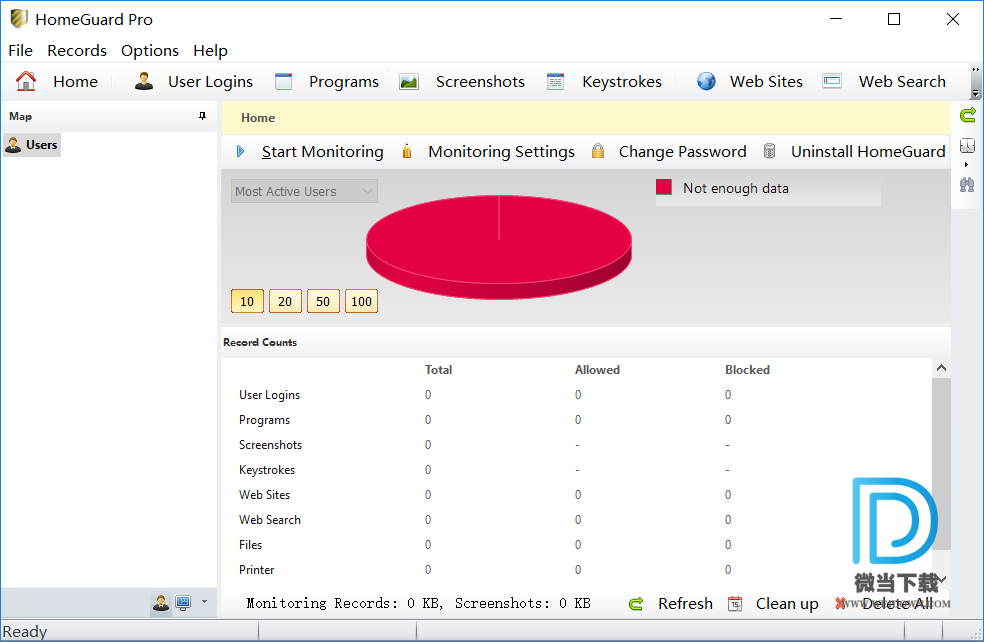The image size is (984, 642).
Task: Click the Screenshots picture icon
Action: pos(409,81)
